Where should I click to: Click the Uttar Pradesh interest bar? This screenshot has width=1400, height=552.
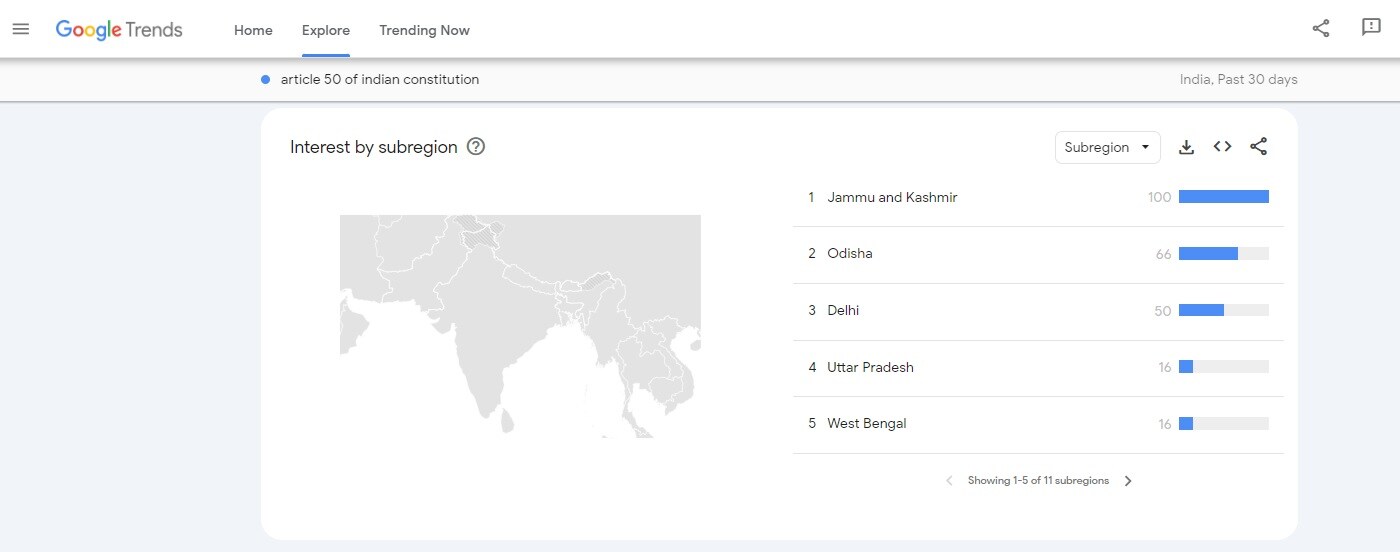1223,367
